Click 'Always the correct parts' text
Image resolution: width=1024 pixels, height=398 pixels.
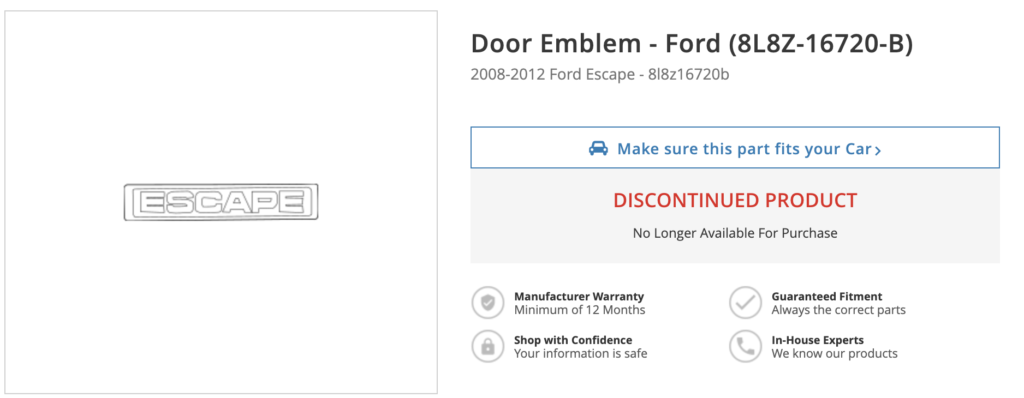pyautogui.click(x=839, y=310)
